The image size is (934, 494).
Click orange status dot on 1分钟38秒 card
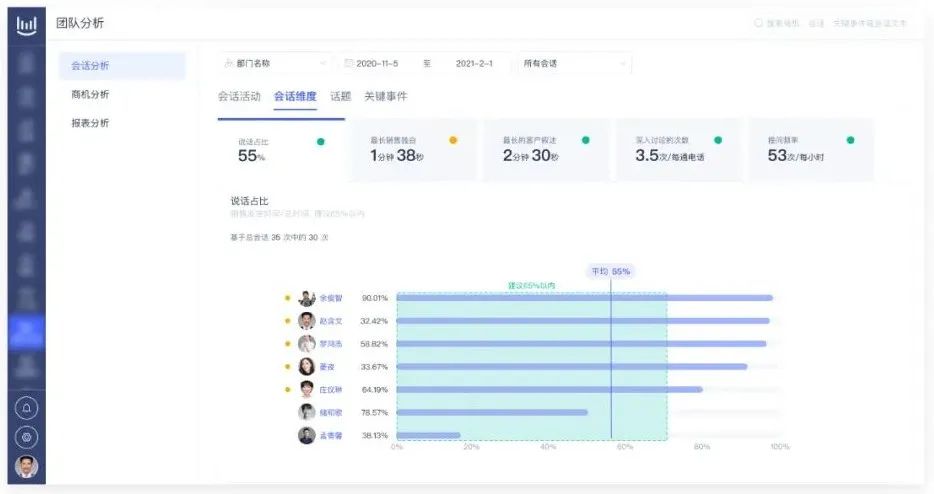pyautogui.click(x=453, y=140)
